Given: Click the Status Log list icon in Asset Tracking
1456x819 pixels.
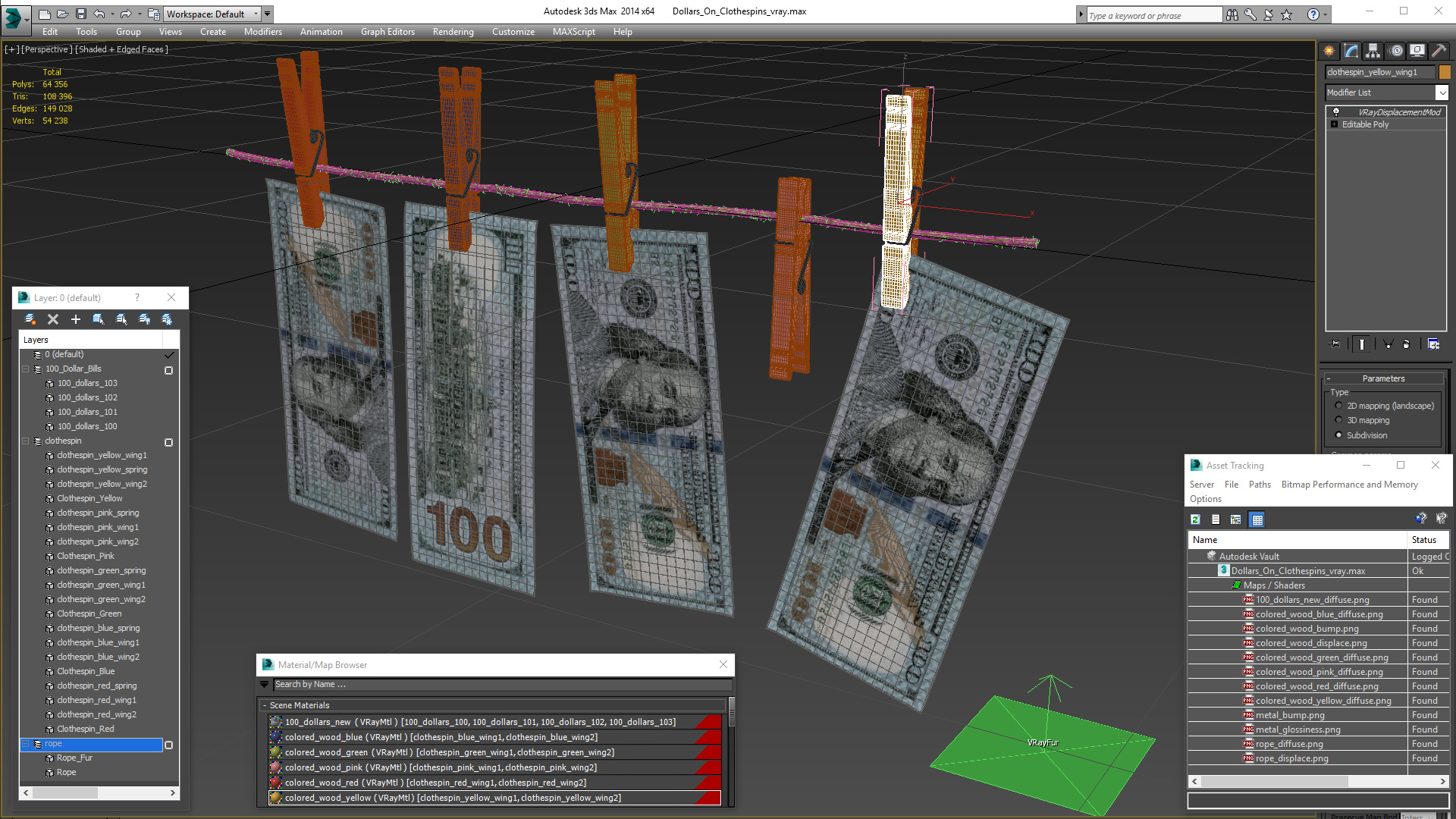Looking at the screenshot, I should point(1216,519).
